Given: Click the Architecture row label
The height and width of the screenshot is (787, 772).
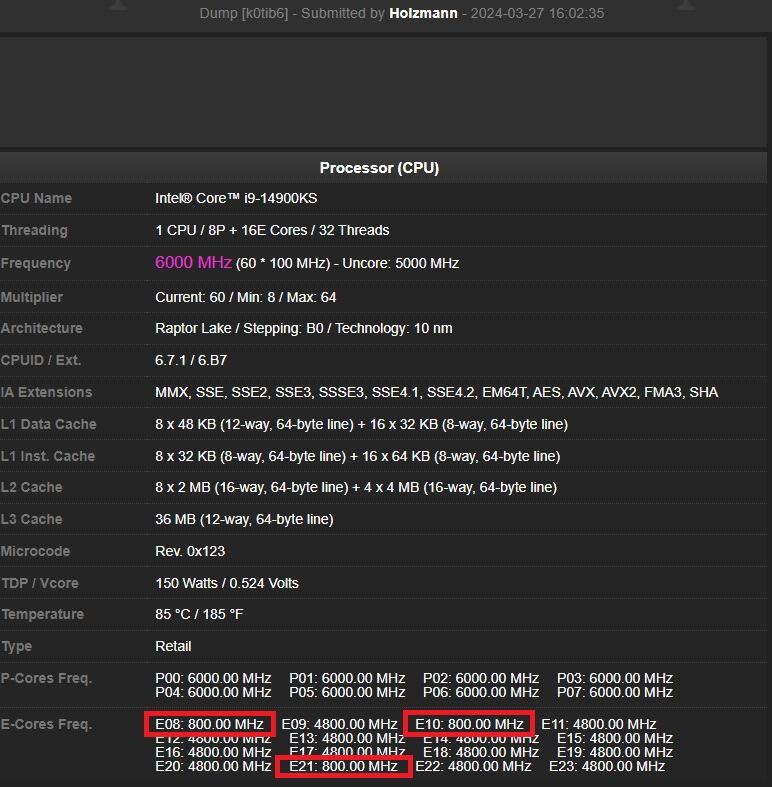Looking at the screenshot, I should [42, 328].
